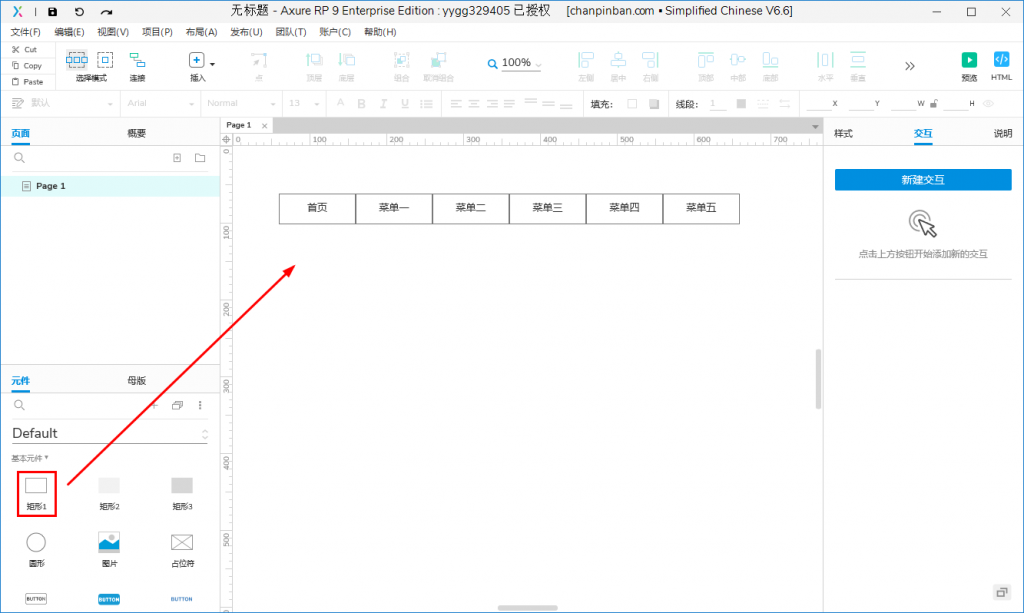The height and width of the screenshot is (613, 1024).
Task: Click the 菜单三 box on canvas
Action: pos(547,208)
